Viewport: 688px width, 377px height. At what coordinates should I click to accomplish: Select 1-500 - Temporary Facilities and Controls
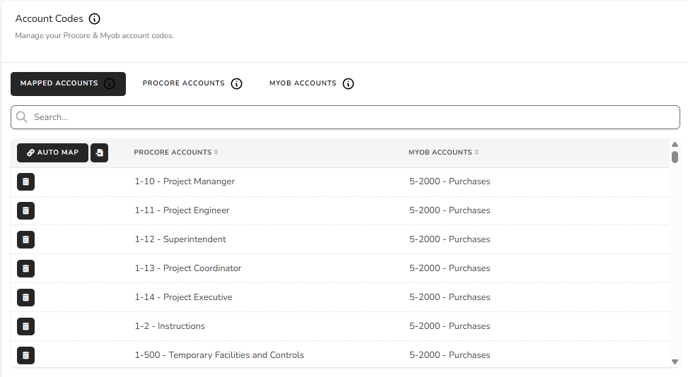click(x=219, y=355)
